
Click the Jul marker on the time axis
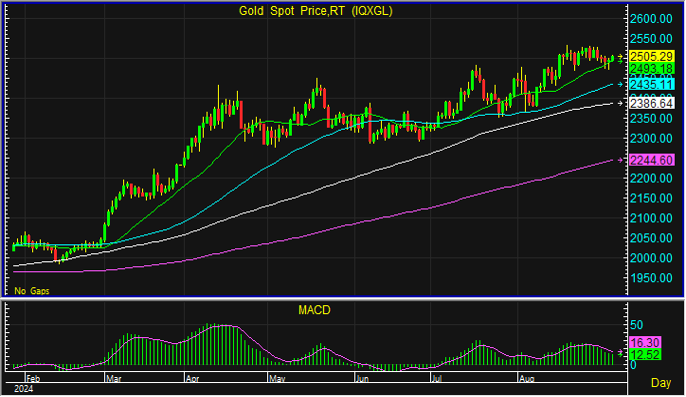(437, 378)
